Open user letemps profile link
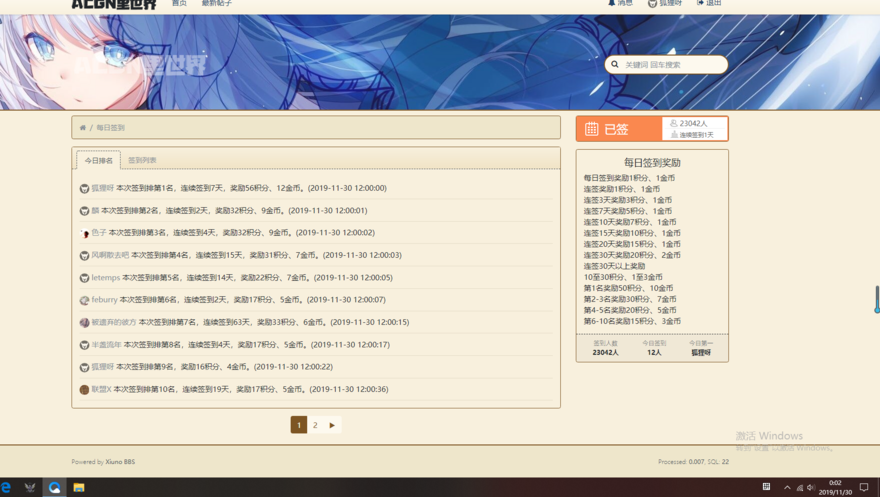Image resolution: width=880 pixels, height=497 pixels. tap(106, 278)
